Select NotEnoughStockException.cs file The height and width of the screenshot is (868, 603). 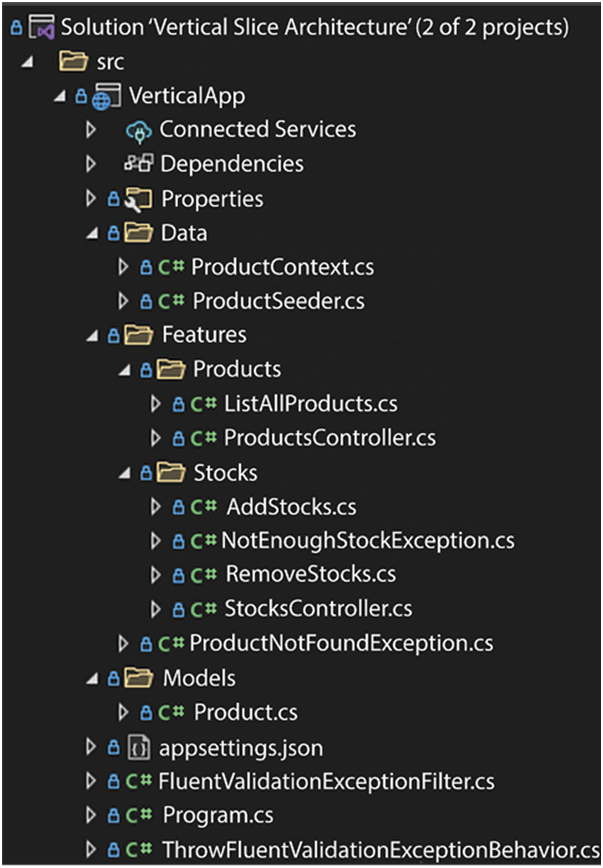tap(368, 541)
